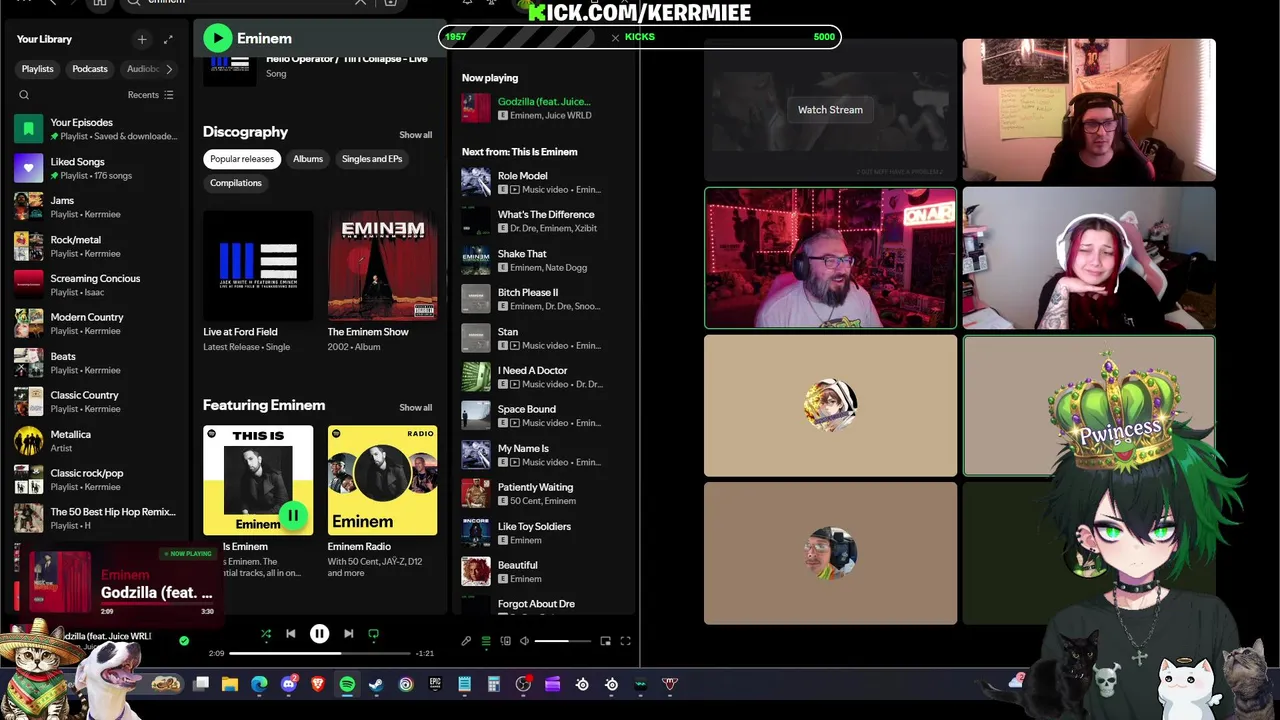Select Popular releases filter chip
The width and height of the screenshot is (1280, 720).
(241, 159)
